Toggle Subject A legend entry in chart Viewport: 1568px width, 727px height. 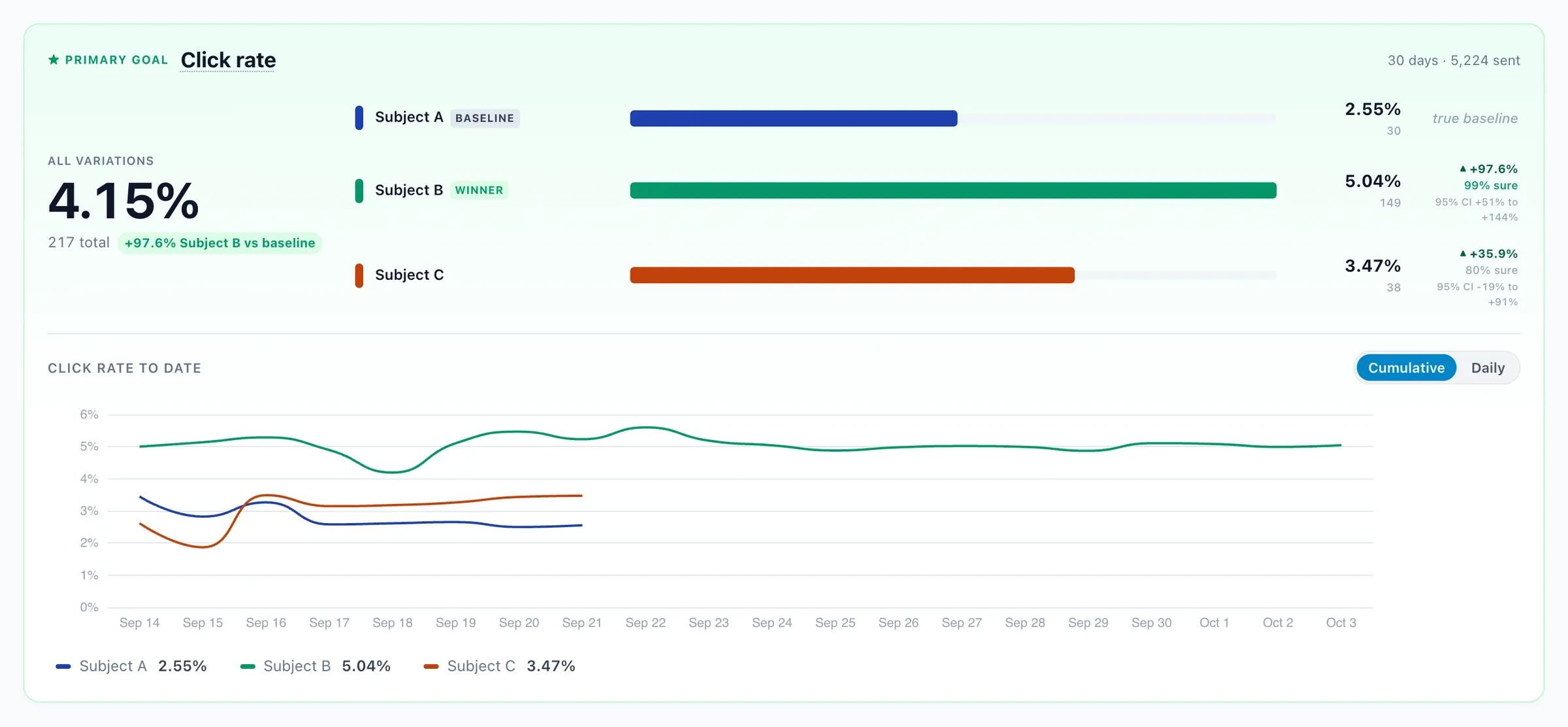tap(131, 666)
